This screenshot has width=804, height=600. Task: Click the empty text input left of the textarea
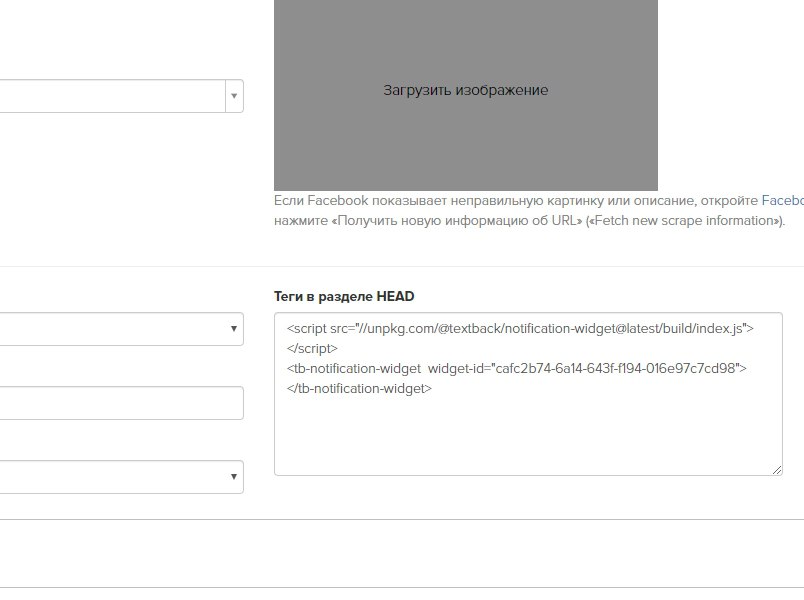point(122,403)
